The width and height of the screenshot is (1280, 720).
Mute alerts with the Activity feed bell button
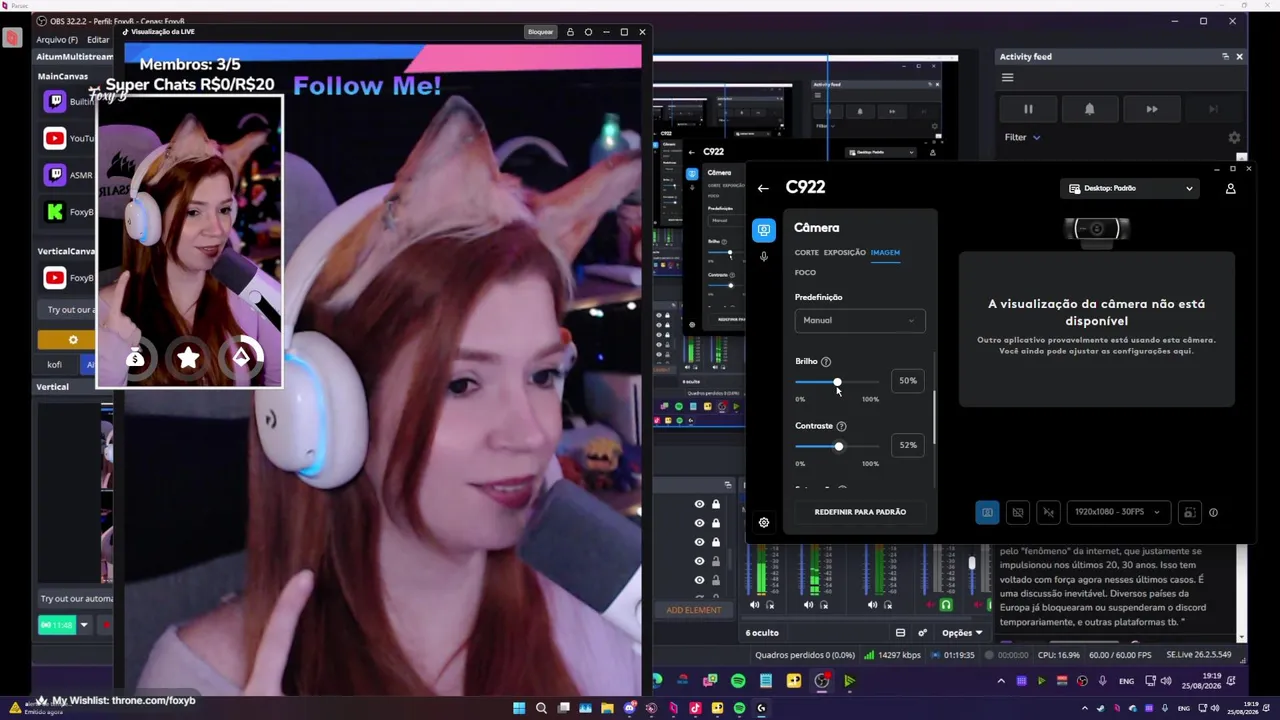[x=1089, y=109]
